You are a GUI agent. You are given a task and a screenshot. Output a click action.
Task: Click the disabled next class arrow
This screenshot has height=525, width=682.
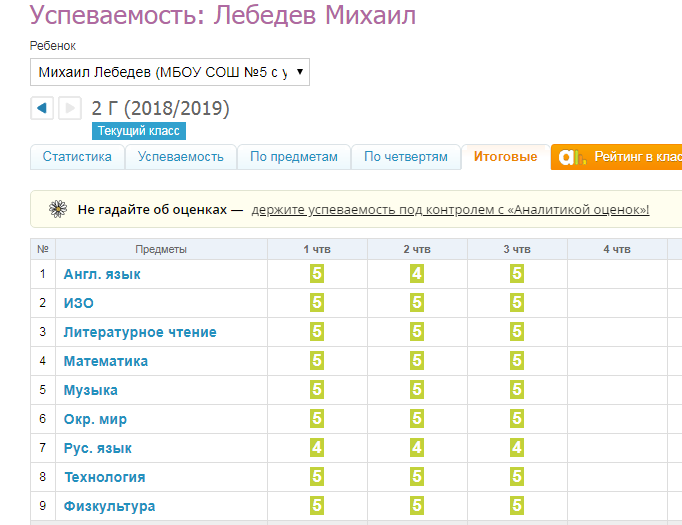(69, 108)
